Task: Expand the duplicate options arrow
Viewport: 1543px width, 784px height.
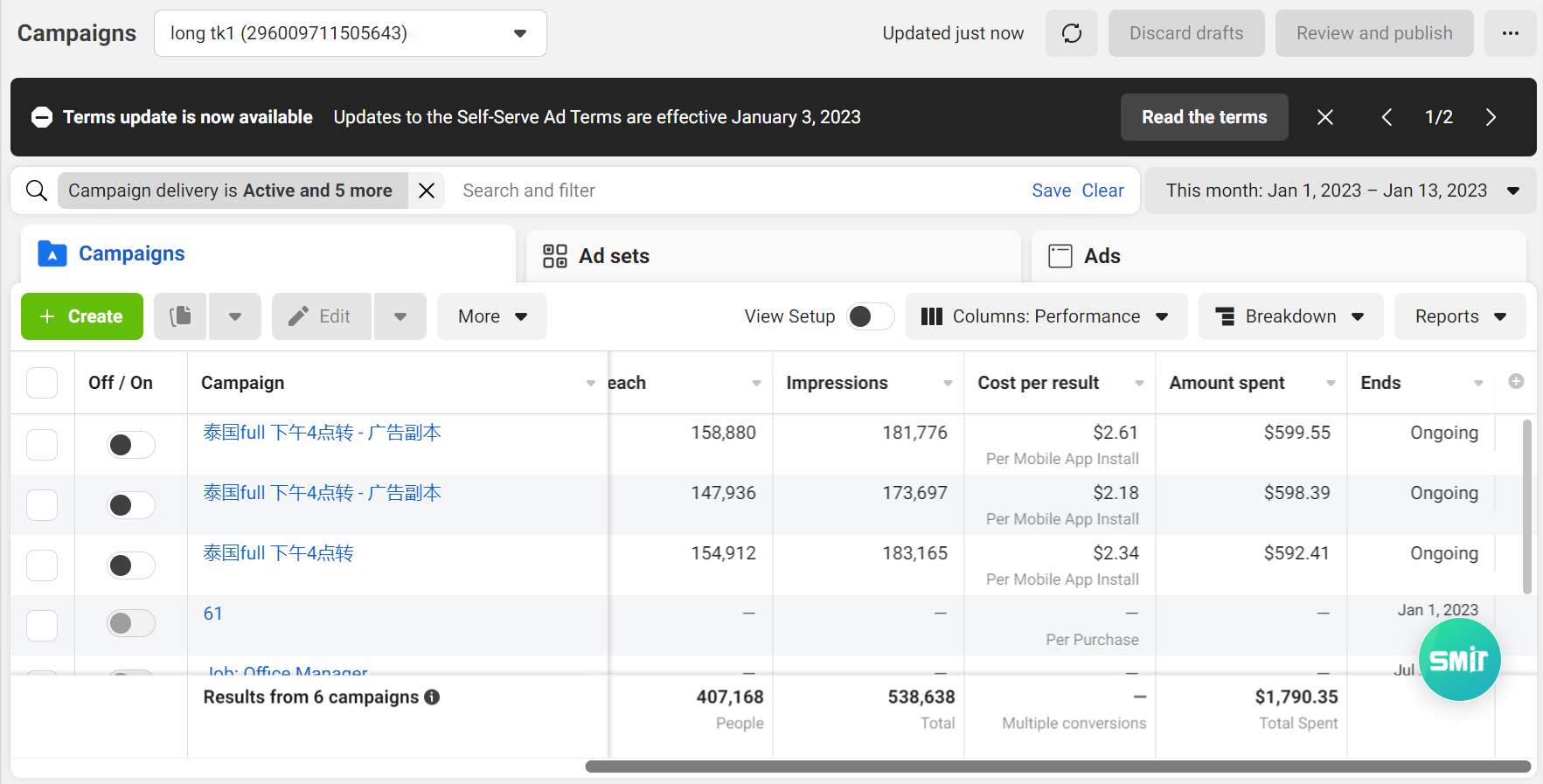Action: pos(234,316)
